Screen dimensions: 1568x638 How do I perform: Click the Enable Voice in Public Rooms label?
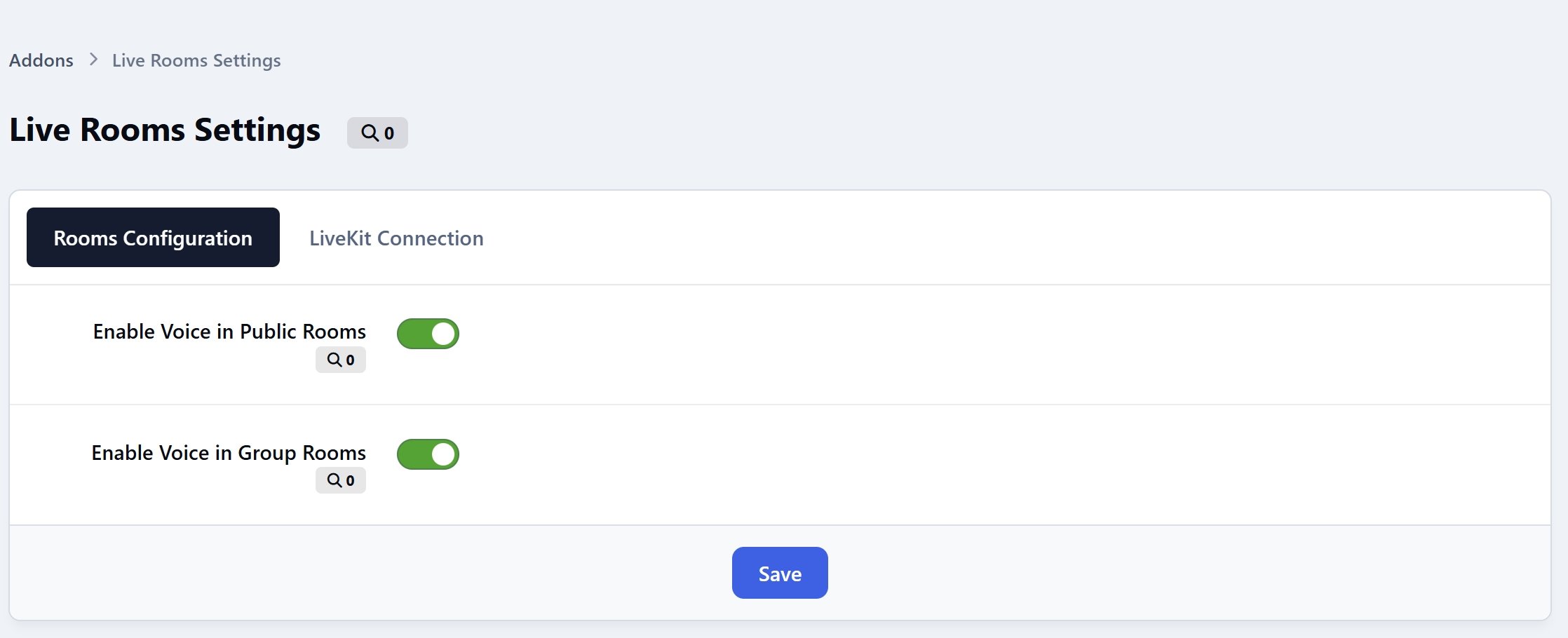(x=229, y=331)
